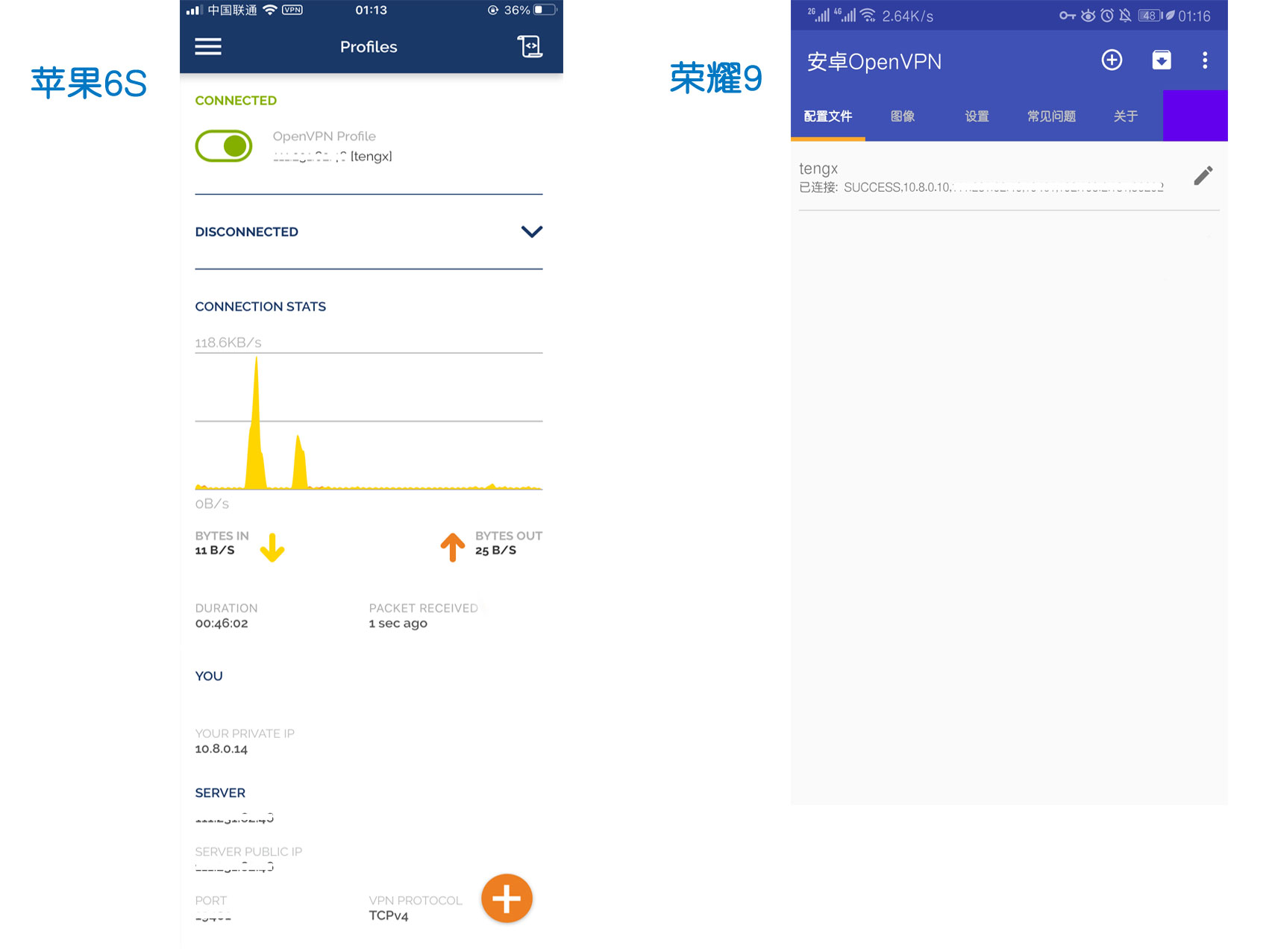The height and width of the screenshot is (952, 1269).
Task: Open the three-dot overflow menu
Action: 1205,60
